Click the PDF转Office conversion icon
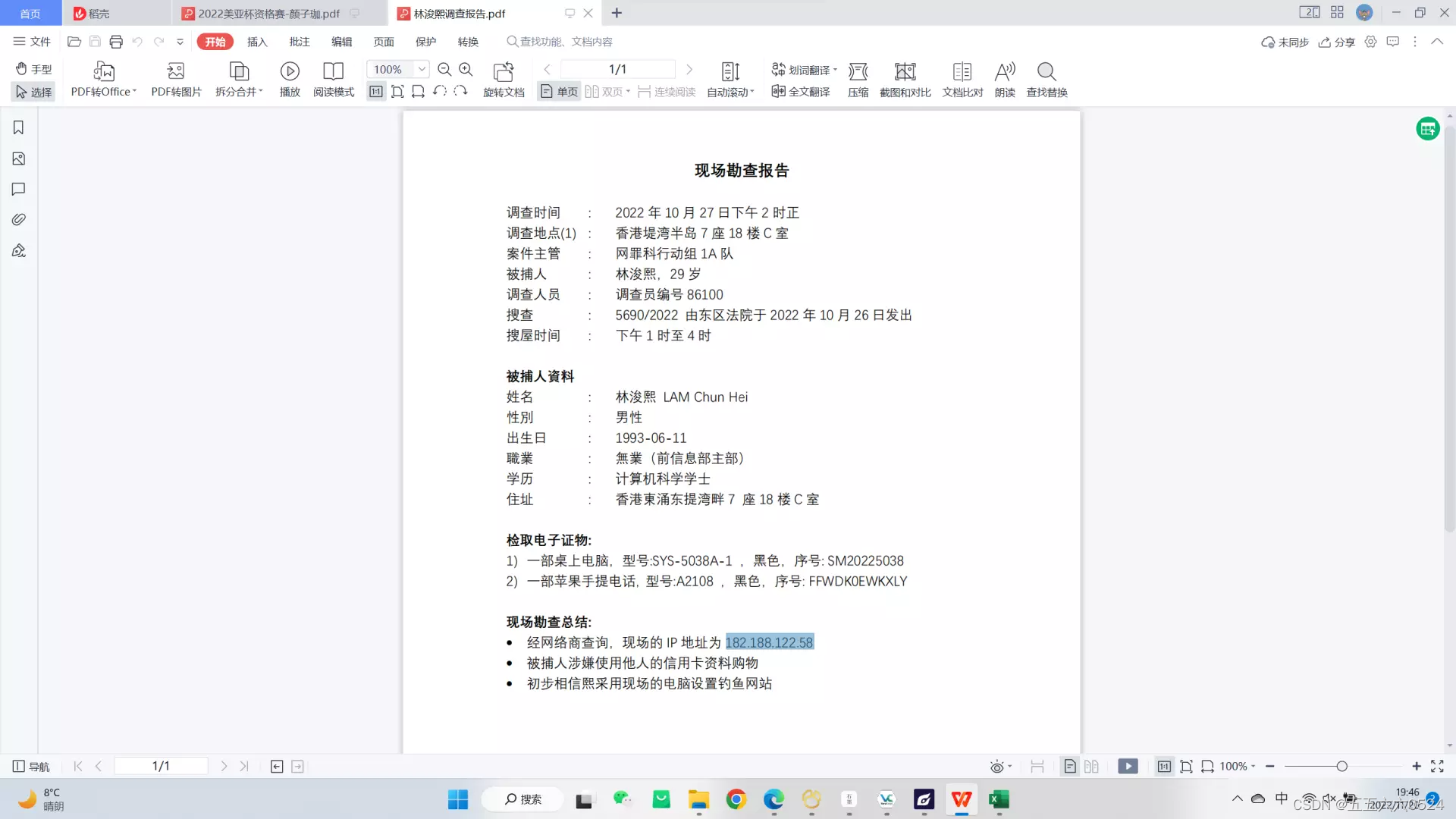 pos(104,72)
